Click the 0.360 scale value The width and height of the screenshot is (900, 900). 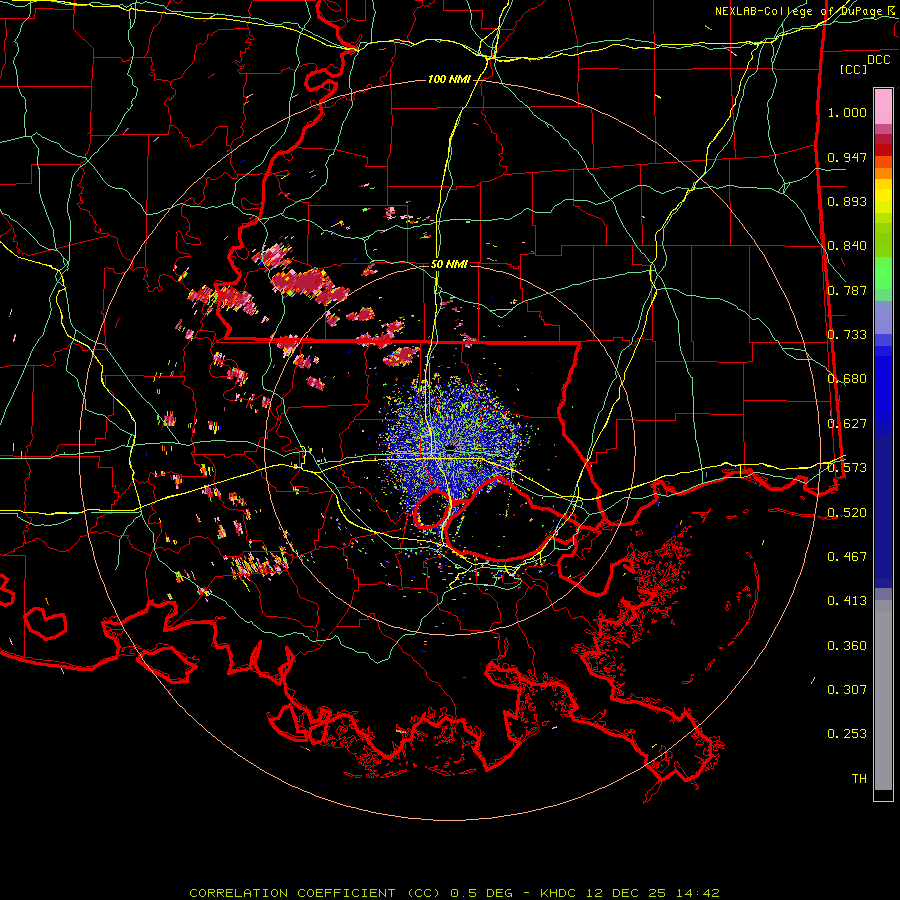[847, 646]
